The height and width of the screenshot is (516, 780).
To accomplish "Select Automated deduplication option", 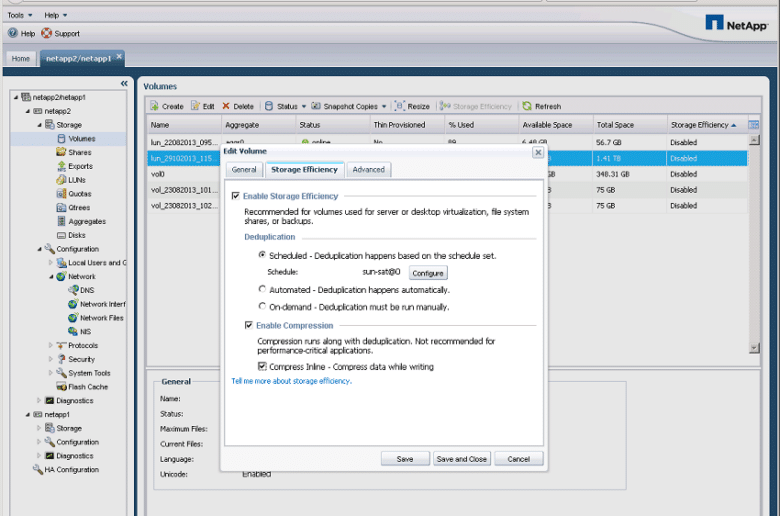I will (x=262, y=289).
